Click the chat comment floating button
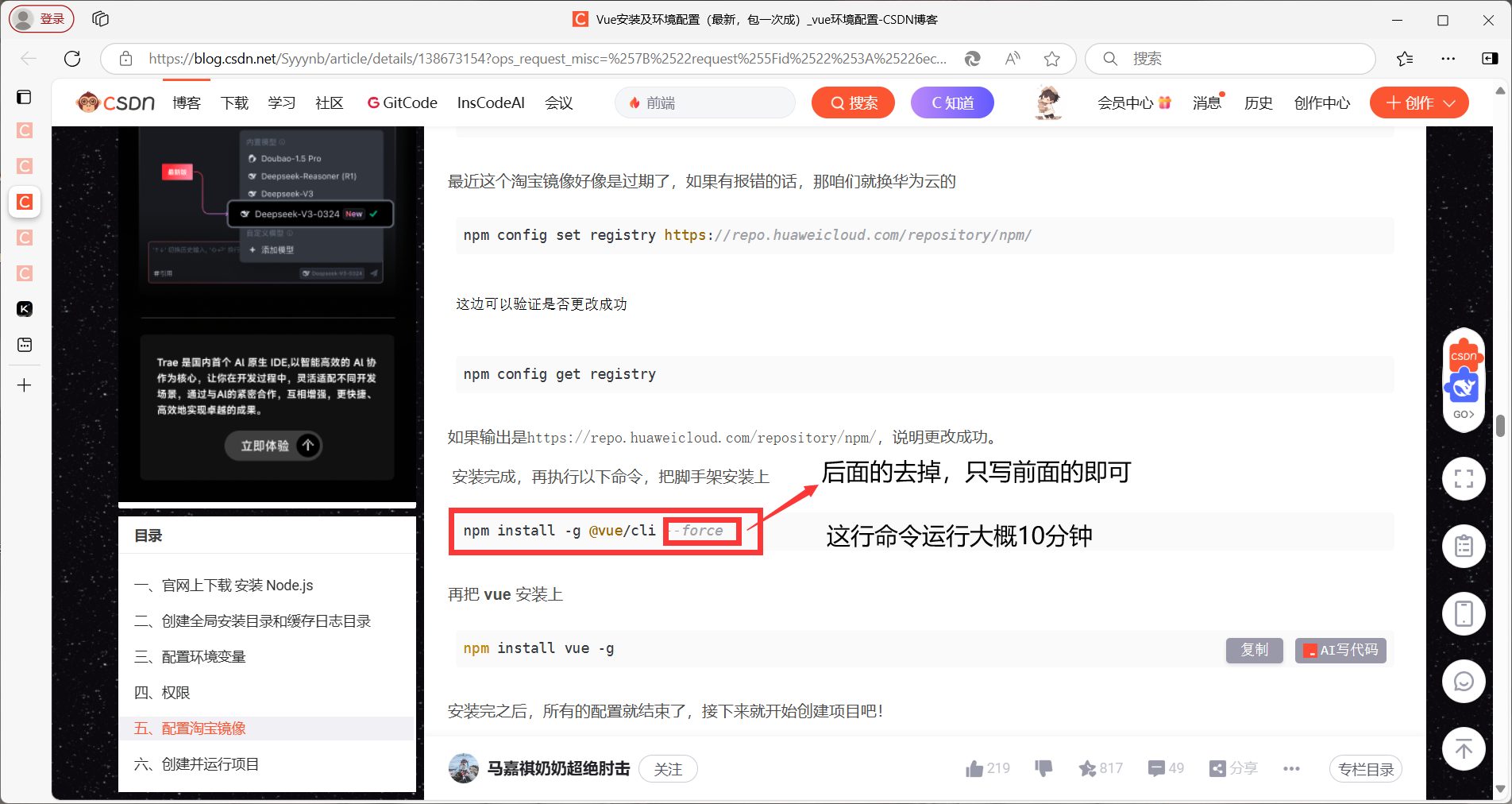 [1464, 681]
